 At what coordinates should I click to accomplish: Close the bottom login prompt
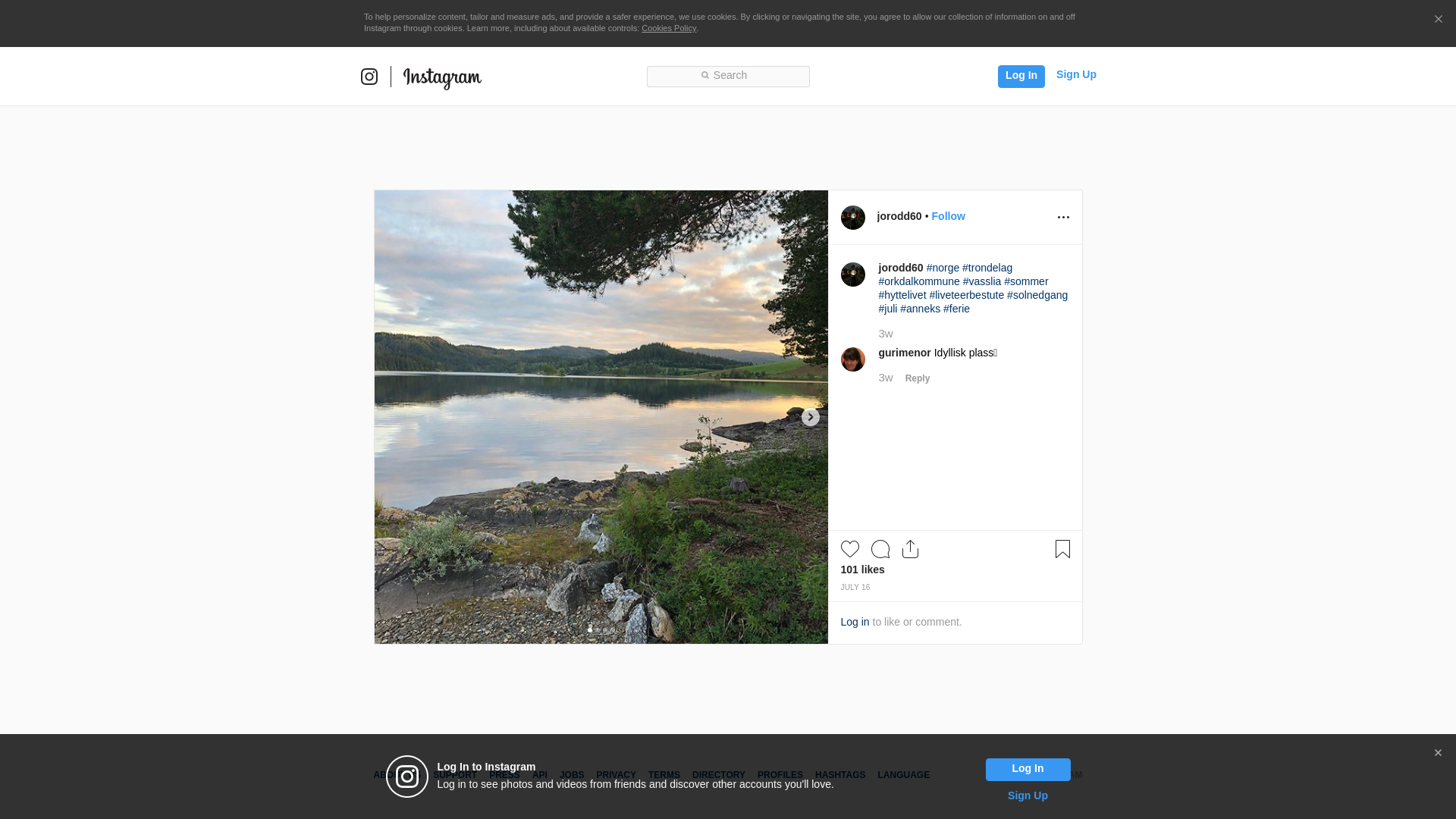tap(1438, 753)
